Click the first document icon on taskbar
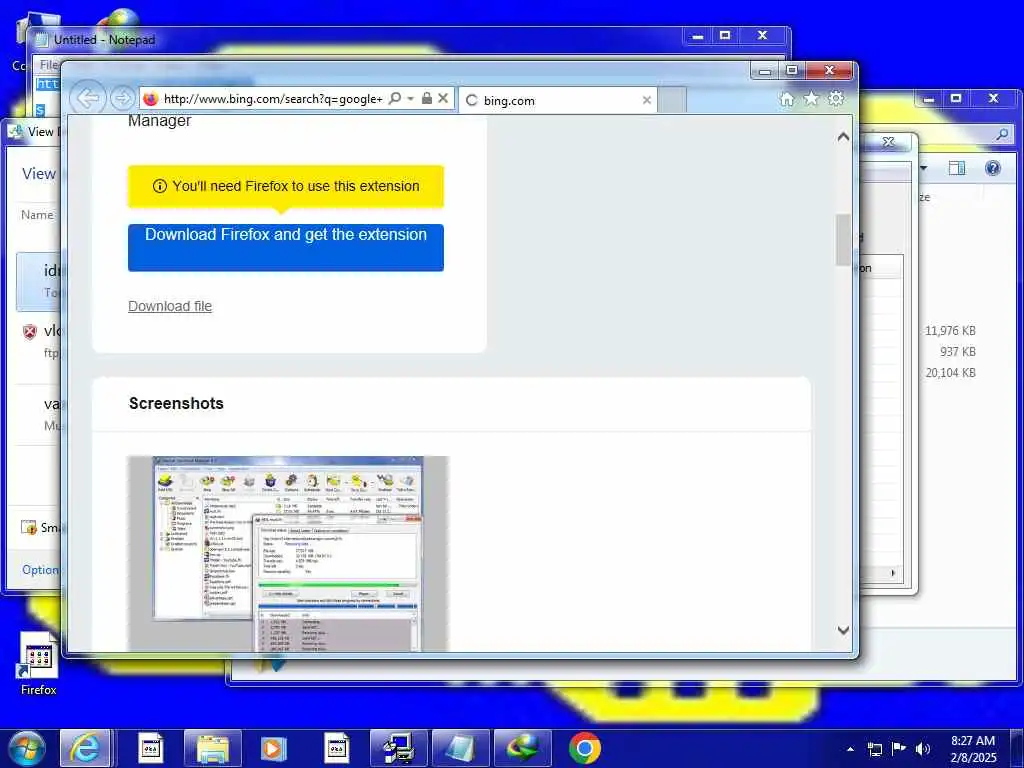Viewport: 1024px width, 768px height. [151, 748]
